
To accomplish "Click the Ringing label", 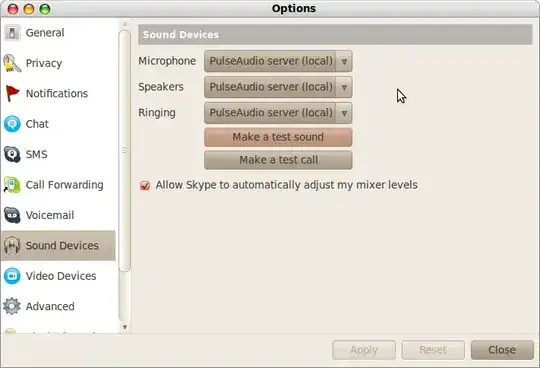I will pos(157,113).
